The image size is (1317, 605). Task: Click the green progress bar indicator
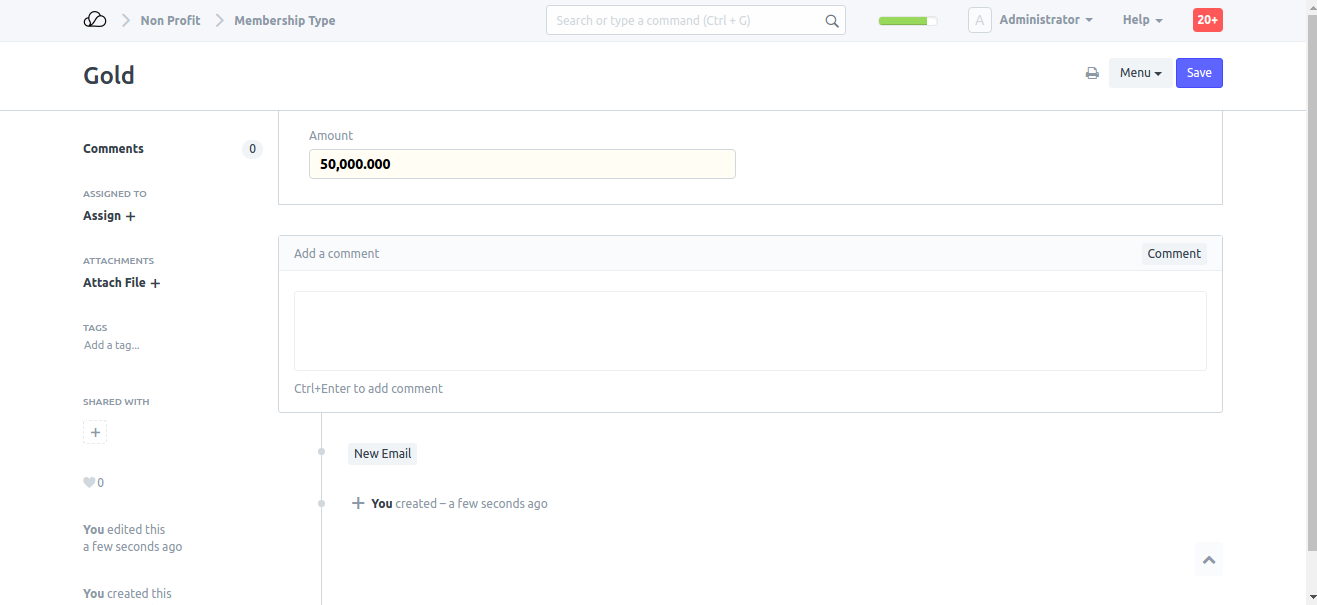(x=907, y=20)
